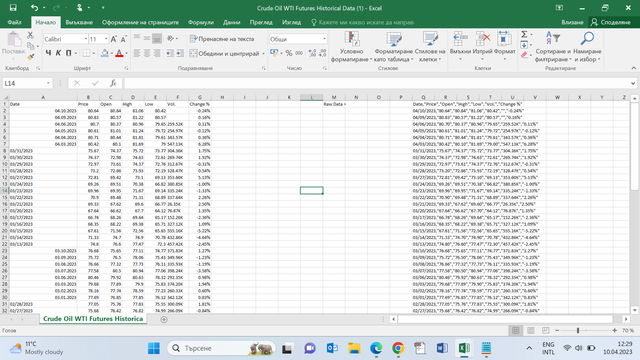Image resolution: width=640 pixels, height=360 pixels.
Task: Click Обедини и центрирай button
Action: 224,53
